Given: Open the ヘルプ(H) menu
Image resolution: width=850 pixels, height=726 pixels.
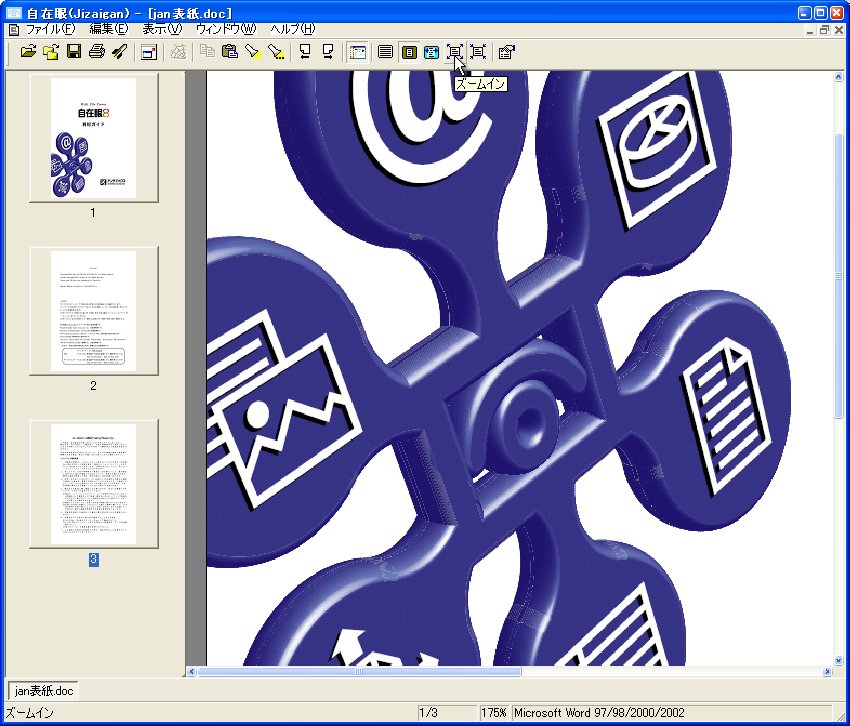Looking at the screenshot, I should 293,29.
